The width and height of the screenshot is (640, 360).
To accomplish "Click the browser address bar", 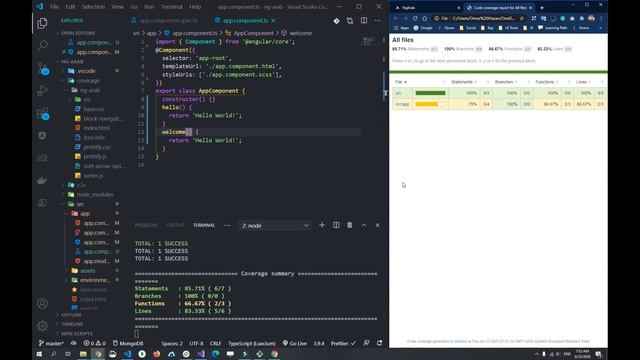I will [478, 18].
